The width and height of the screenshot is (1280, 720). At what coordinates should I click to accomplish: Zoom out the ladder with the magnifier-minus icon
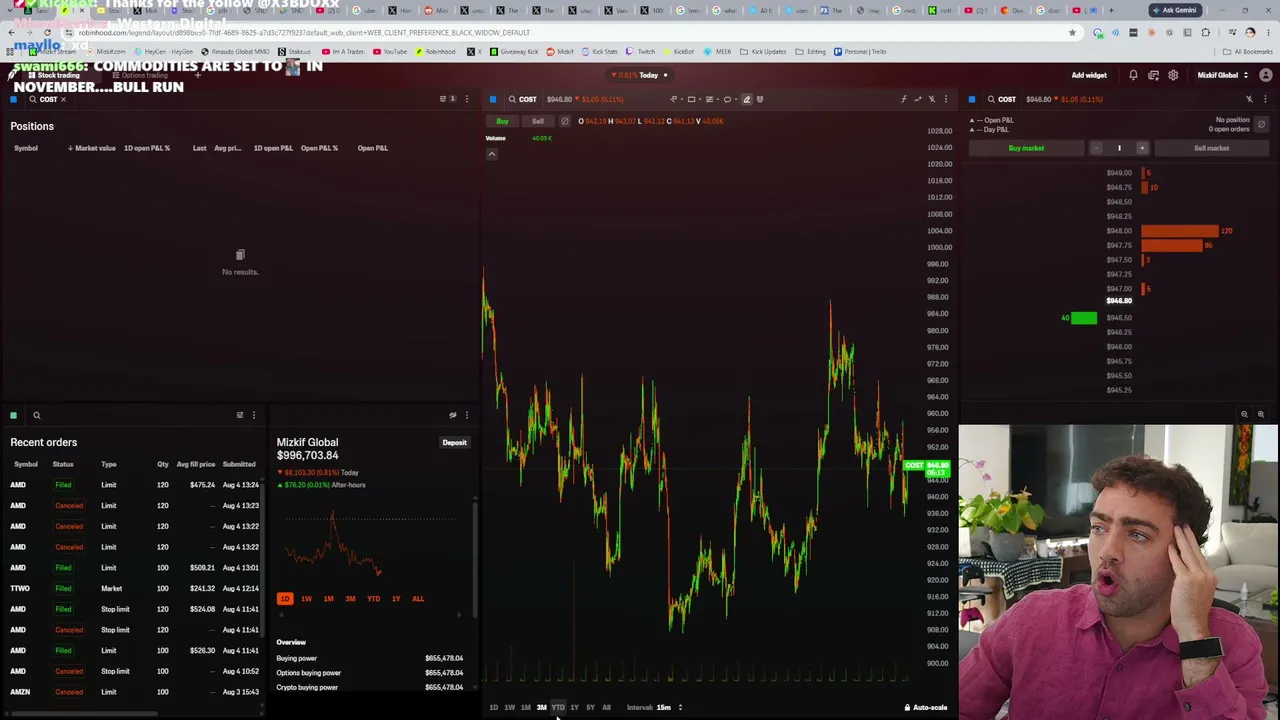click(1245, 414)
